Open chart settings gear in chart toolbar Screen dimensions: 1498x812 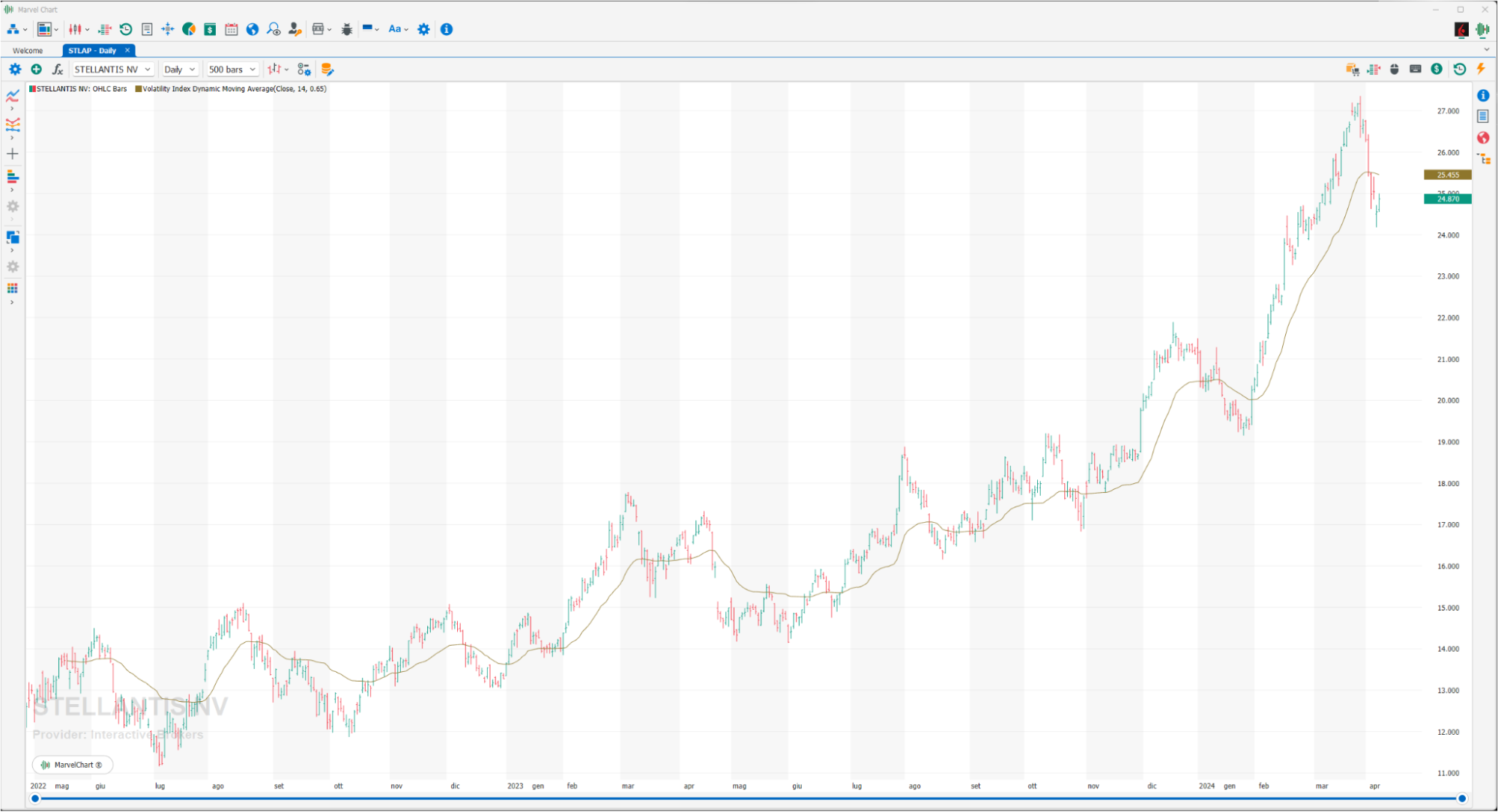click(15, 69)
